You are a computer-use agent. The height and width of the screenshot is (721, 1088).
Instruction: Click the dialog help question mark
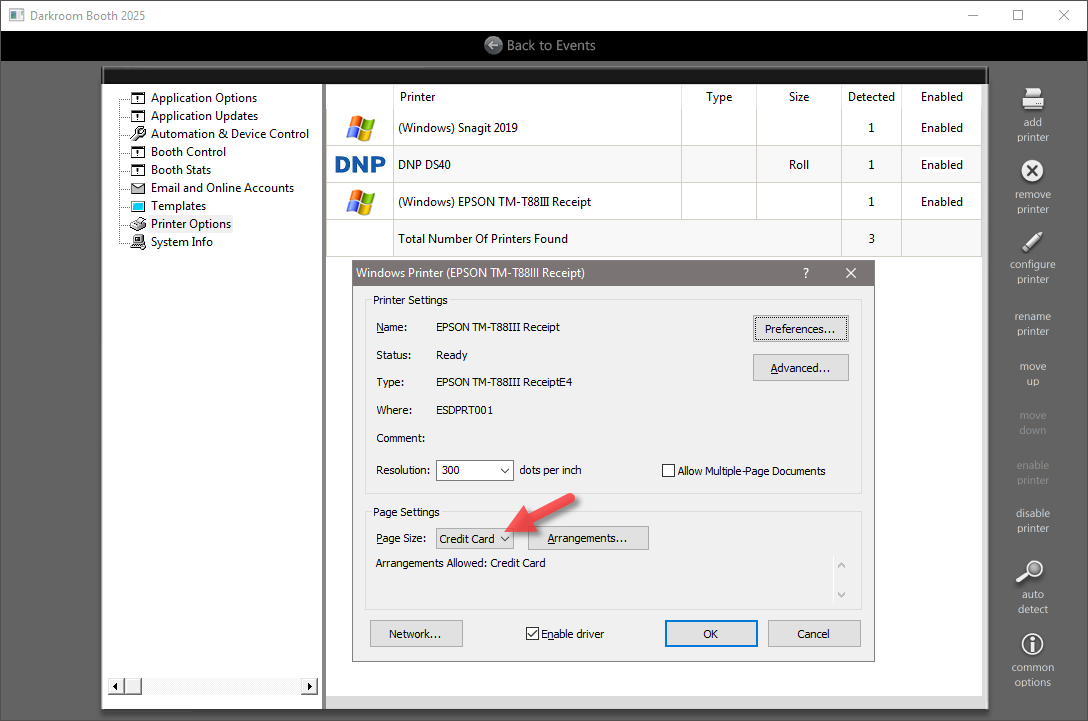(x=806, y=273)
